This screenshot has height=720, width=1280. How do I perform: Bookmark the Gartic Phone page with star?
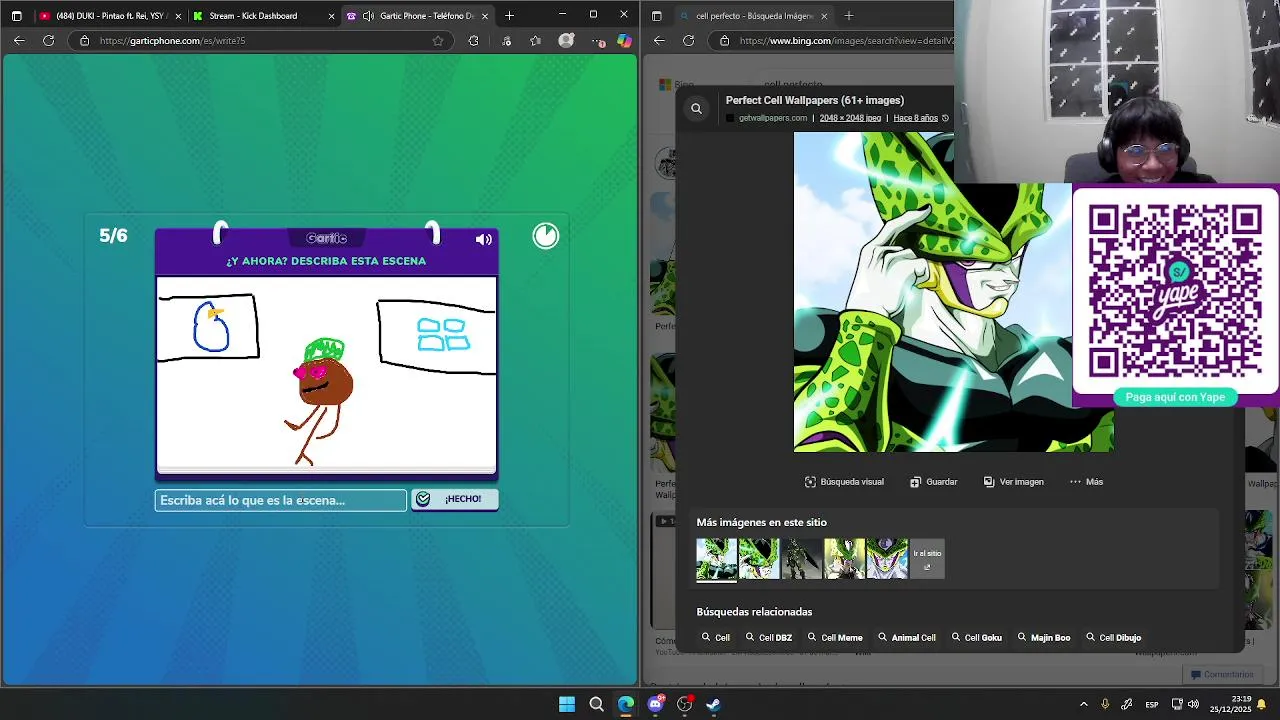[x=438, y=41]
